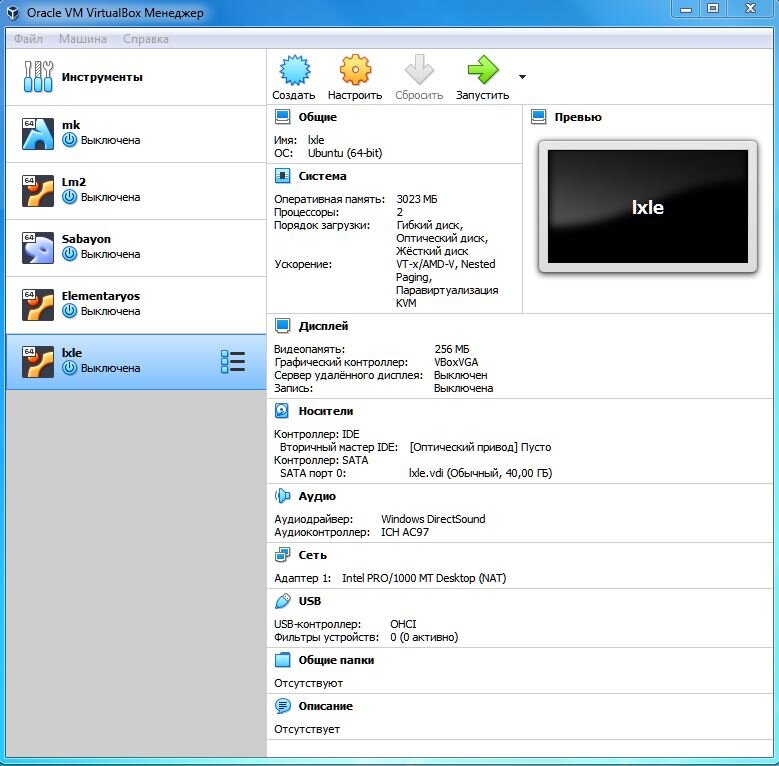This screenshot has width=779, height=766.
Task: Click the Lm2 machine OS icon
Action: [38, 191]
